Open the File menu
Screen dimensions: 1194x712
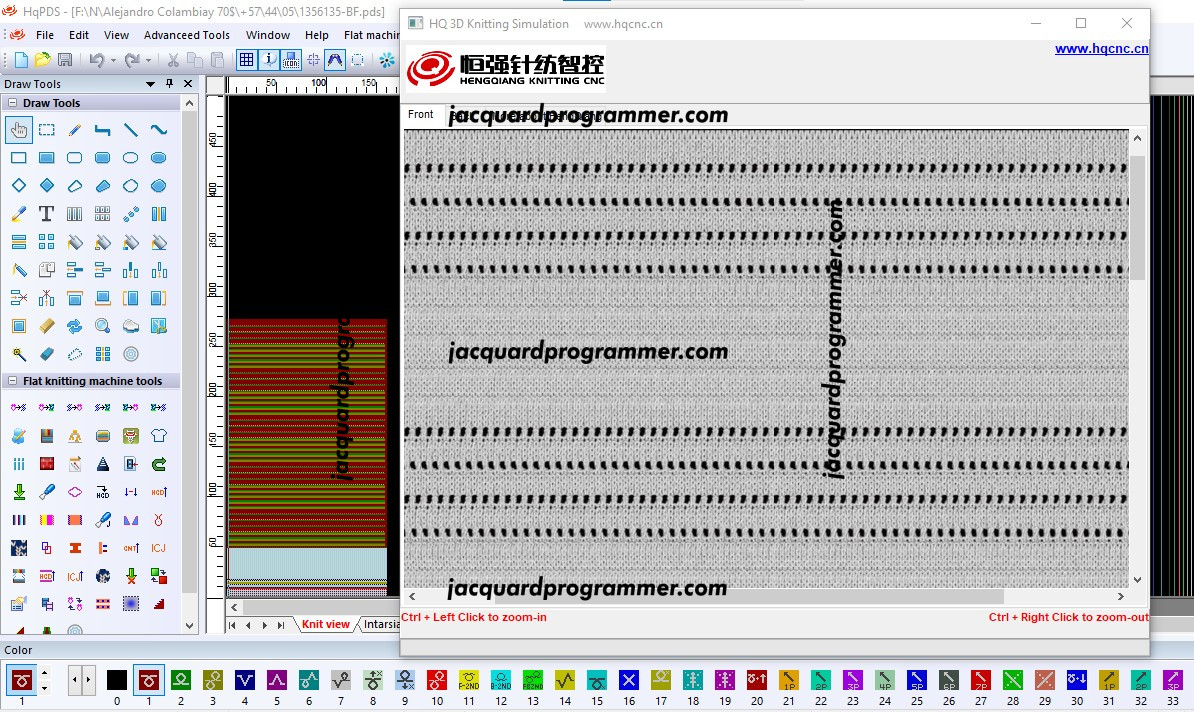click(45, 35)
